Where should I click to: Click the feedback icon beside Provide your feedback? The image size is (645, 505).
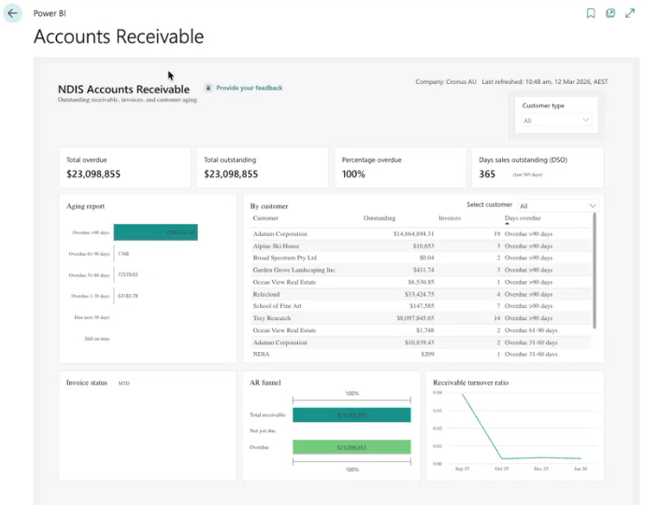pyautogui.click(x=208, y=88)
